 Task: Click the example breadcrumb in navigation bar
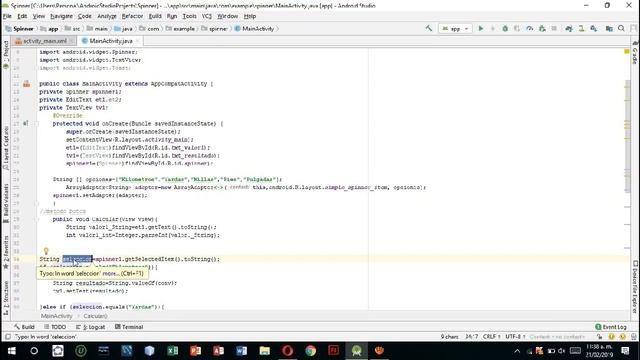[180, 29]
